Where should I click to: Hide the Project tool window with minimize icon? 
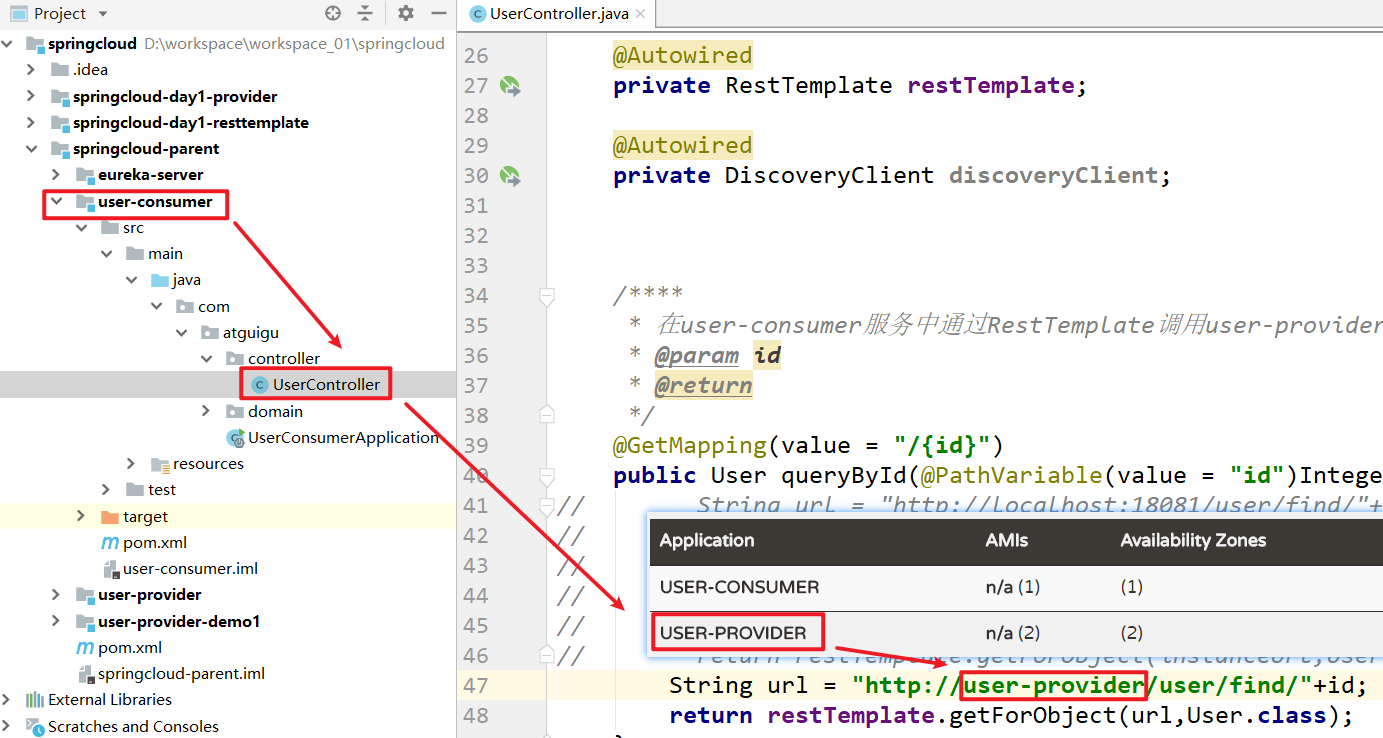438,13
